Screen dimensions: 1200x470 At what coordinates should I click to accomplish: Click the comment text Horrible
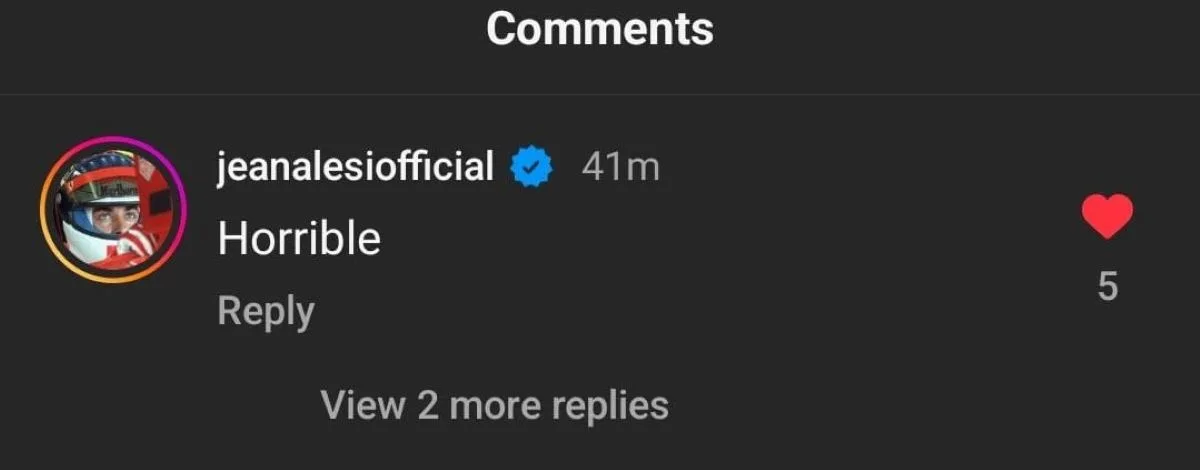point(299,238)
